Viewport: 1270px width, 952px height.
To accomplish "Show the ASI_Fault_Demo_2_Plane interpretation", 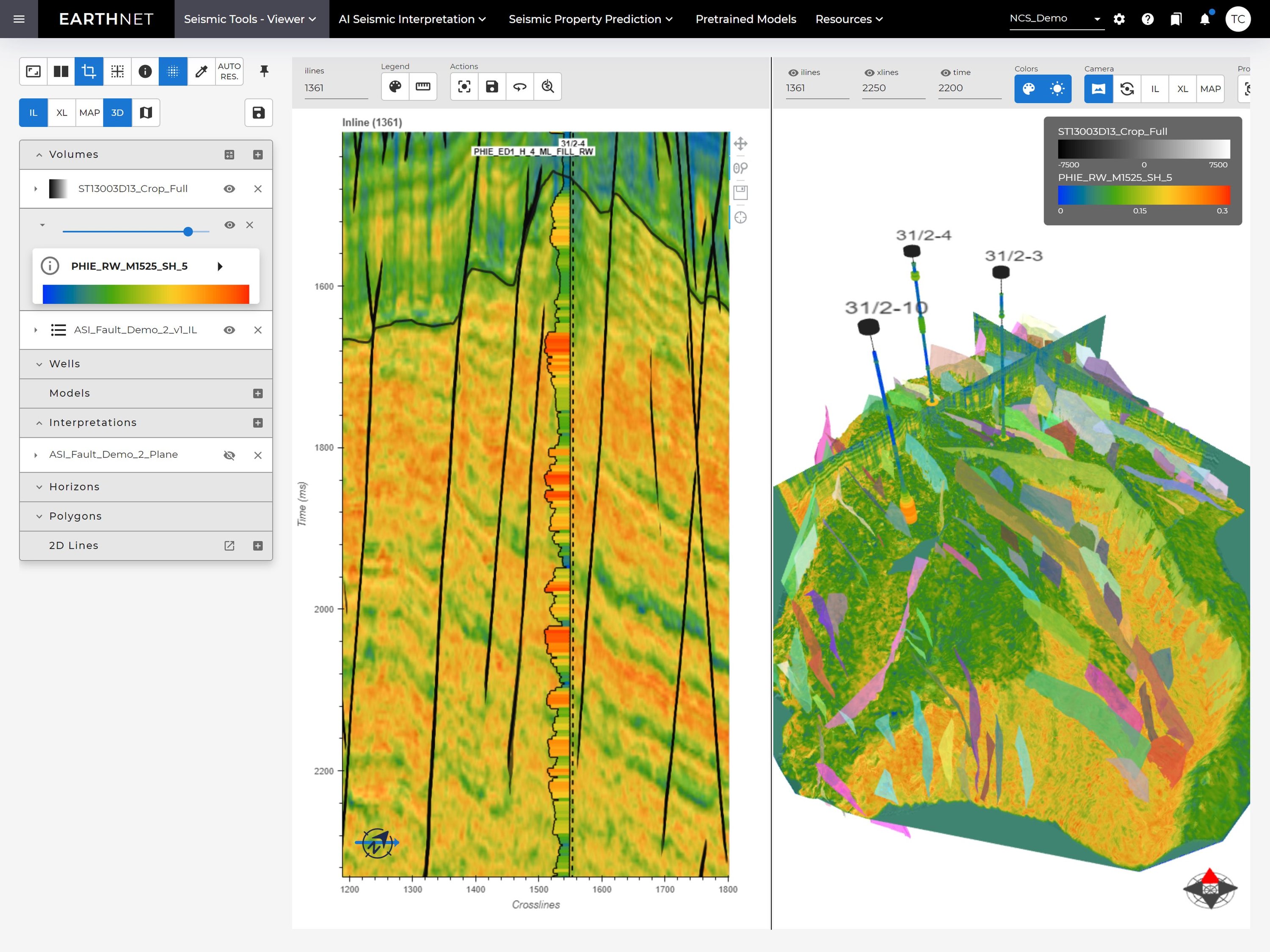I will click(229, 454).
